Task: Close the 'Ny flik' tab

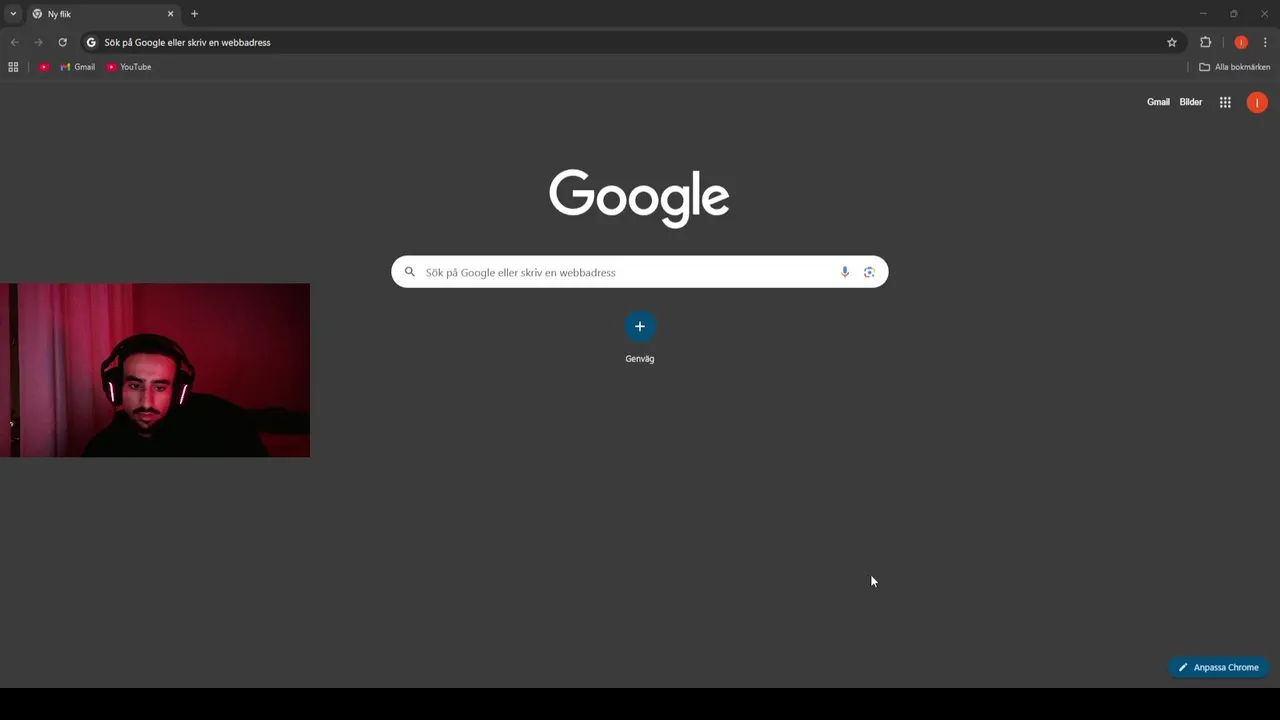Action: coord(170,14)
